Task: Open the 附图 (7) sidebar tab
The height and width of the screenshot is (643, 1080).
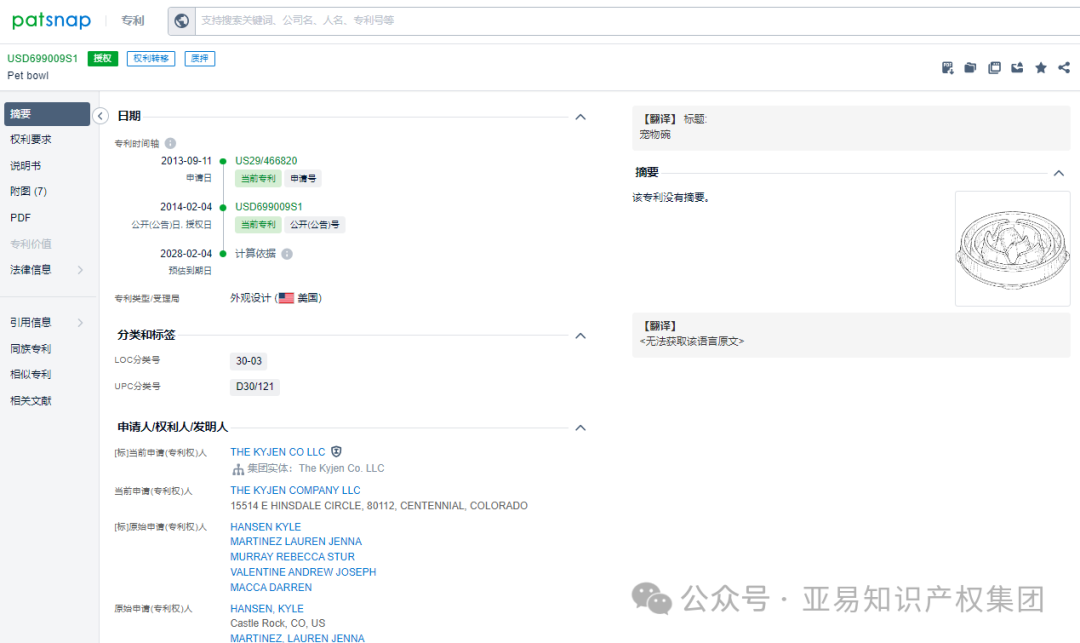Action: tap(28, 191)
